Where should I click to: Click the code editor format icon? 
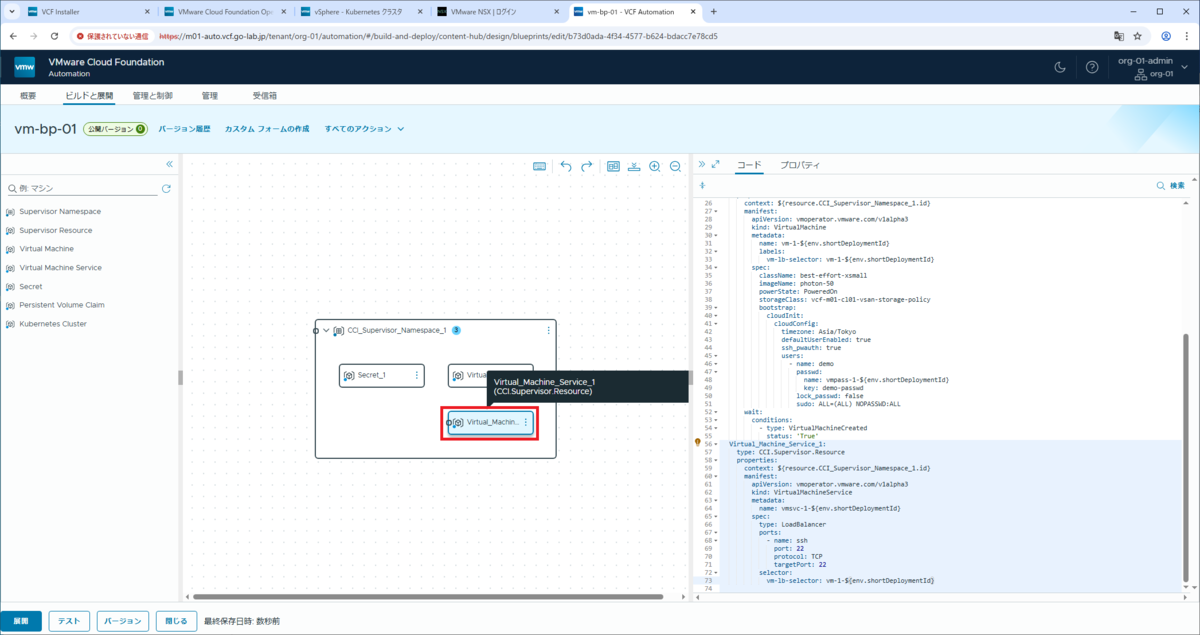point(702,185)
